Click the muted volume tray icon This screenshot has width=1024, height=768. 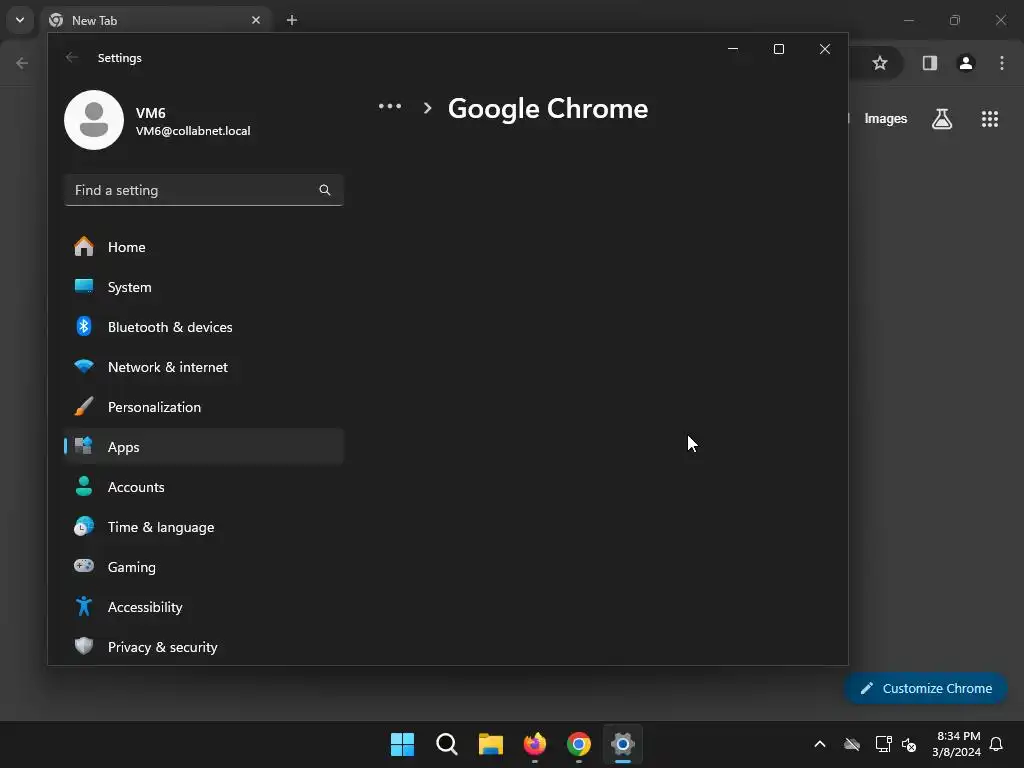coord(908,744)
